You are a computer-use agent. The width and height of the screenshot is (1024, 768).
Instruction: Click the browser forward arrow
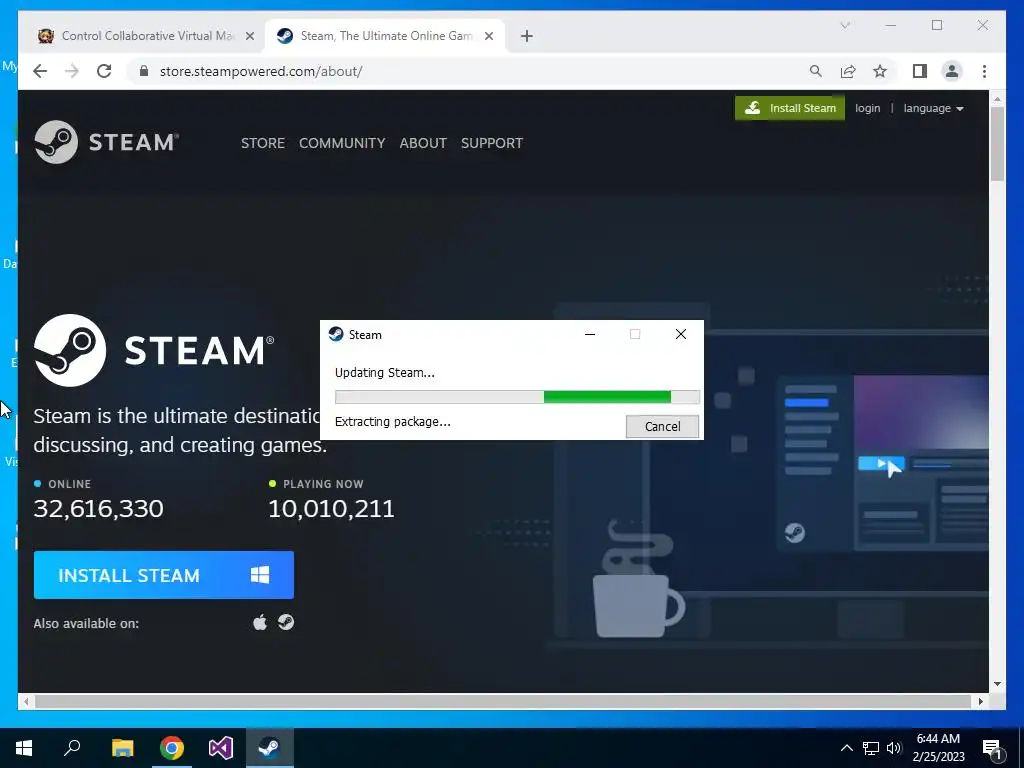(72, 71)
